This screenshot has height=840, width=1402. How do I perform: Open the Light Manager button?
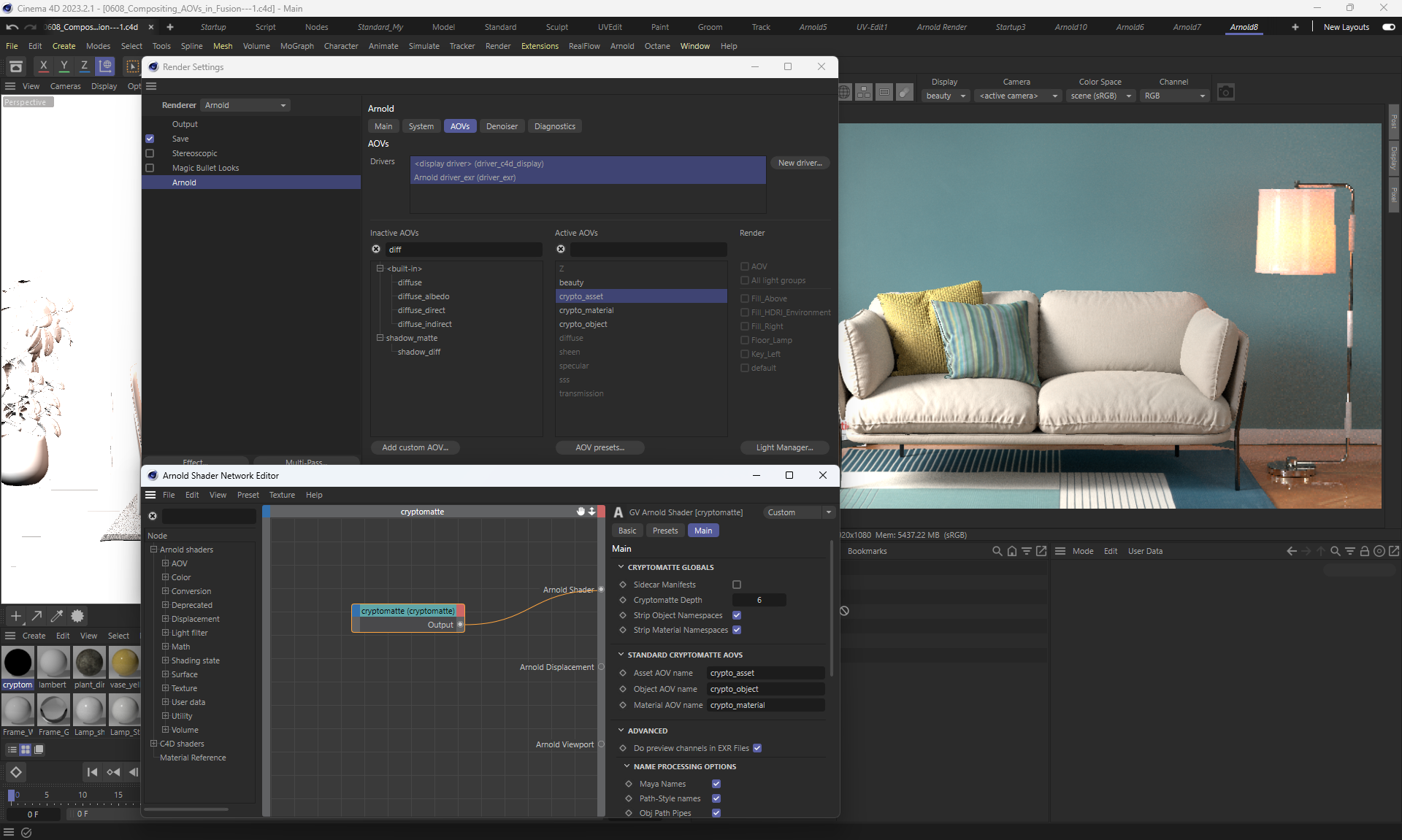click(x=784, y=447)
